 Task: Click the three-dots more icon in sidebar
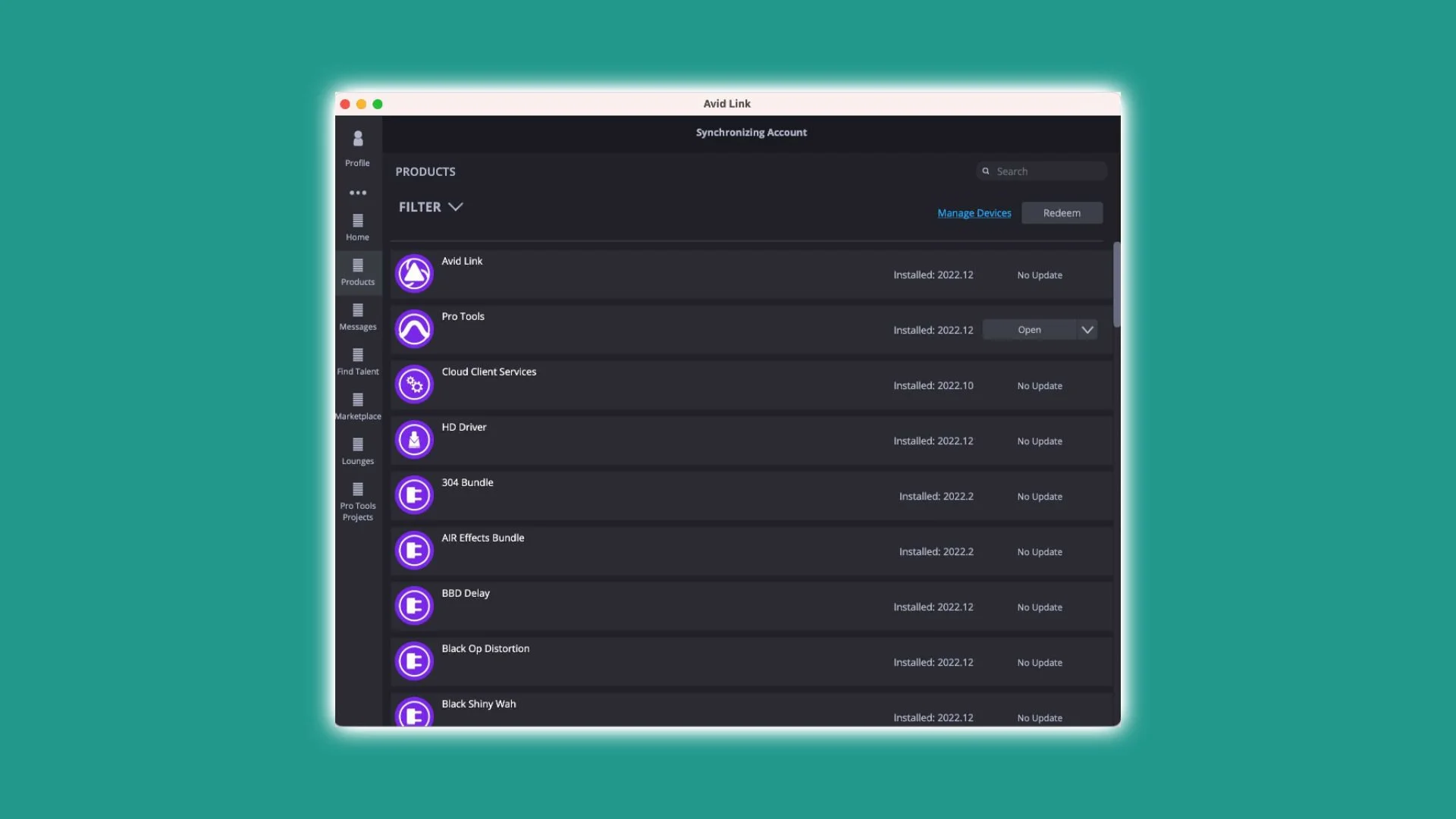(x=358, y=193)
